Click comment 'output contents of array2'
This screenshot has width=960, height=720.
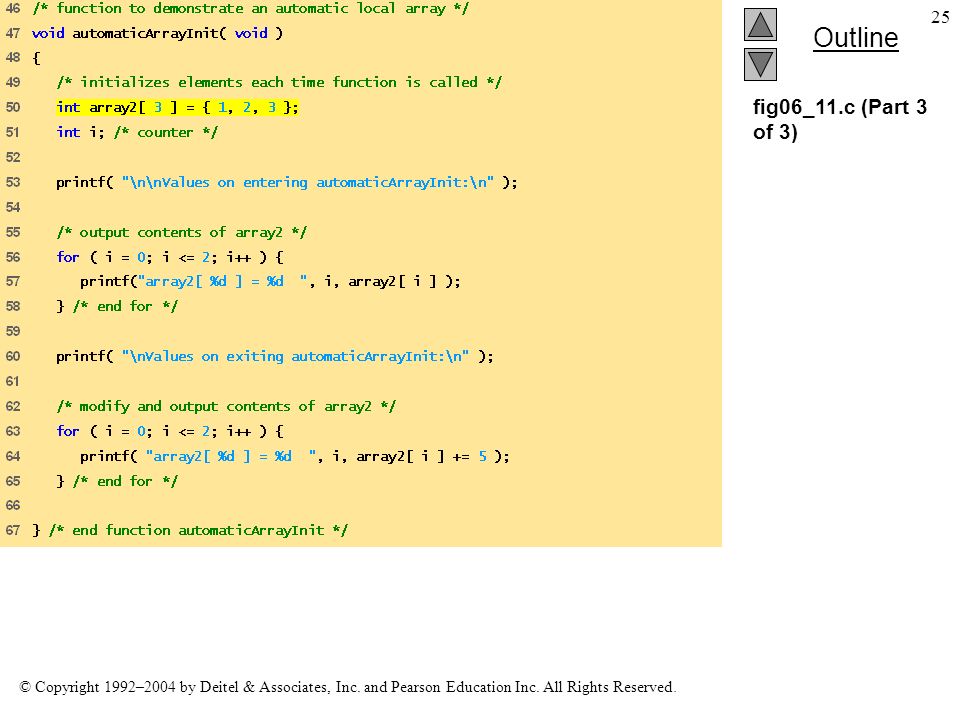(182, 233)
